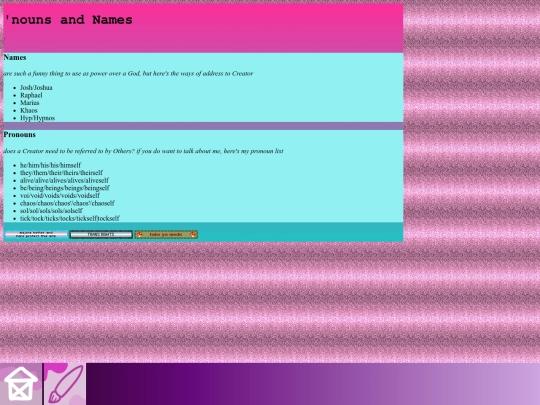This screenshot has width=540, height=405.
Task: Click the 'be/being/beings/beings/beingself' line
Action: [x=65, y=188]
